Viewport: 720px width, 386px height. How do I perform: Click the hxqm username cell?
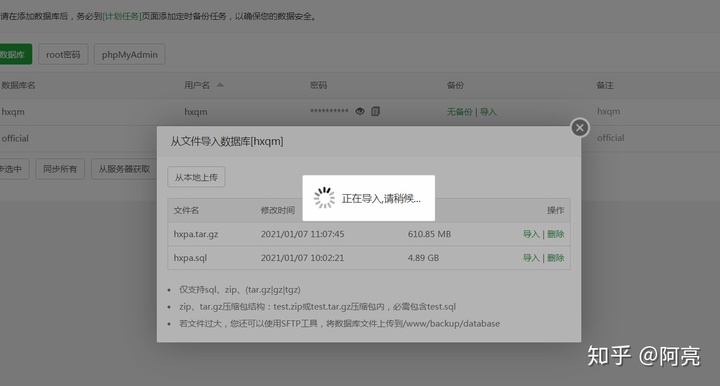pos(196,112)
